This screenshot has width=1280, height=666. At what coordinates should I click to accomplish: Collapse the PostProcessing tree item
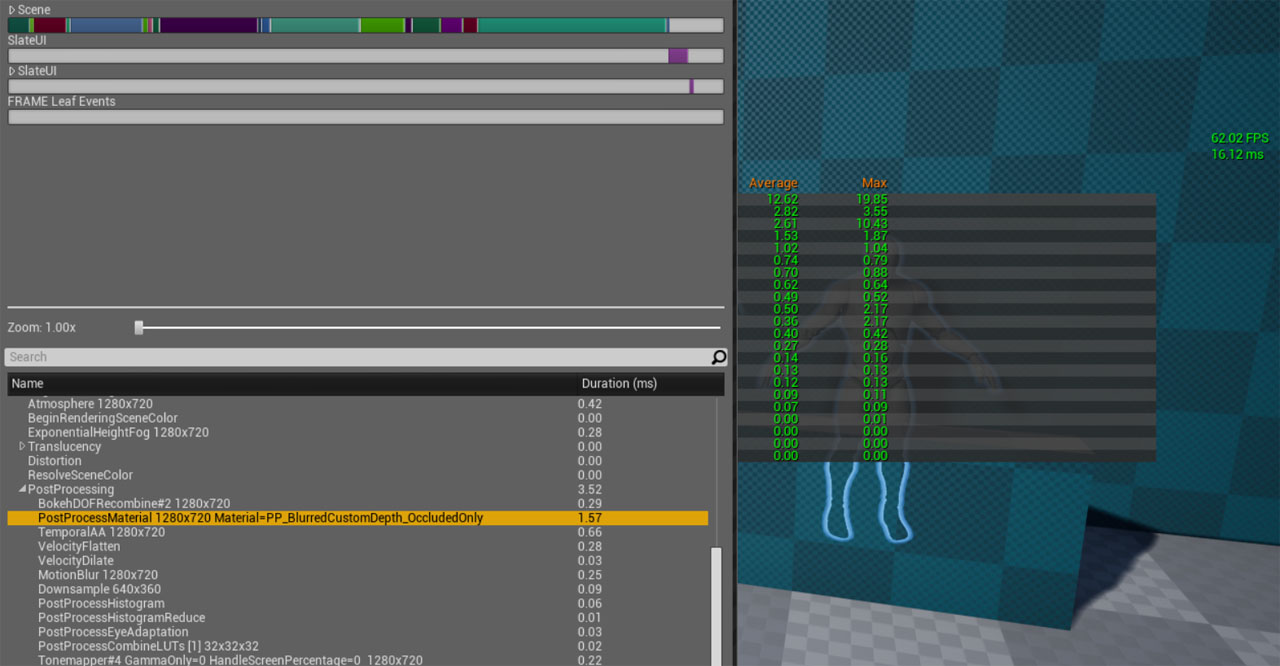coord(22,490)
